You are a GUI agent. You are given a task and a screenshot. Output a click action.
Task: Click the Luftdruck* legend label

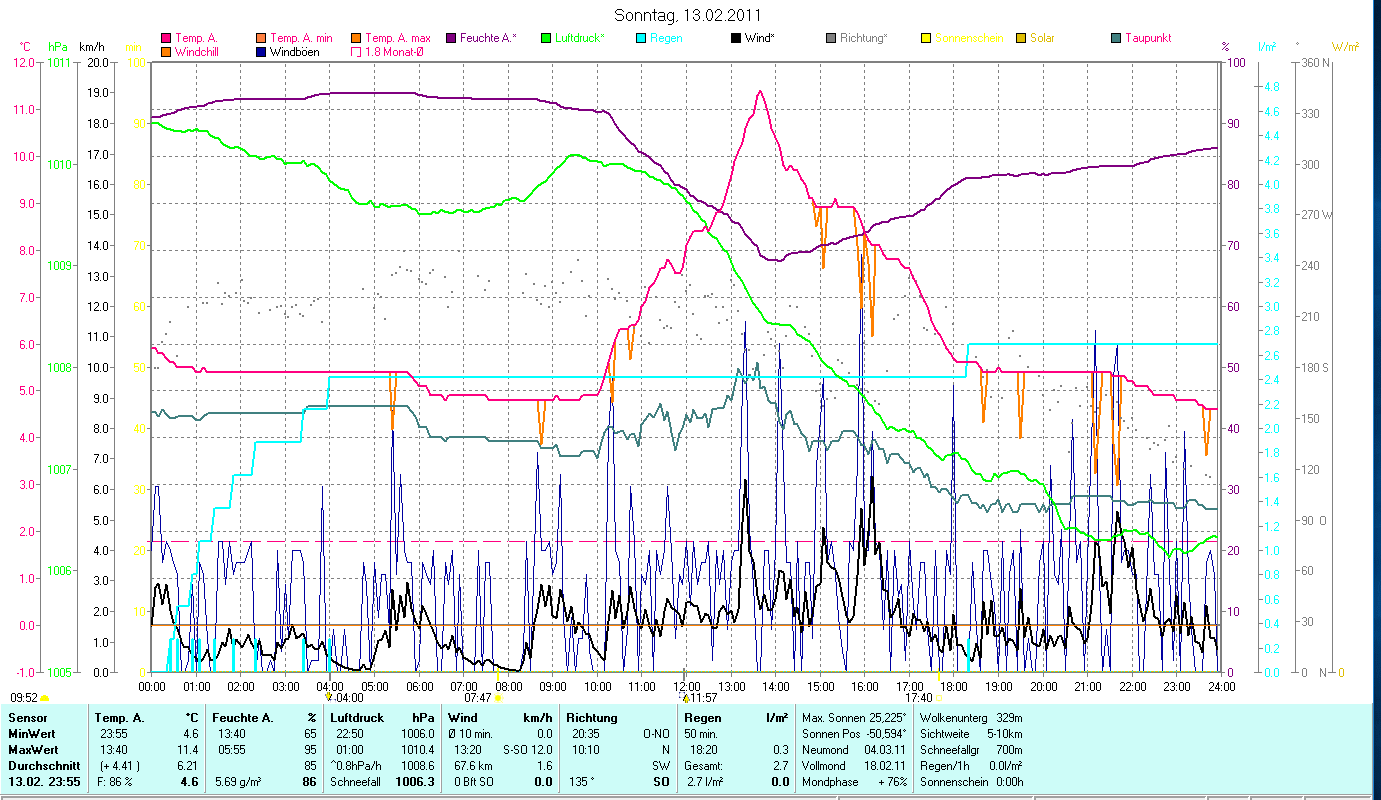tap(580, 38)
